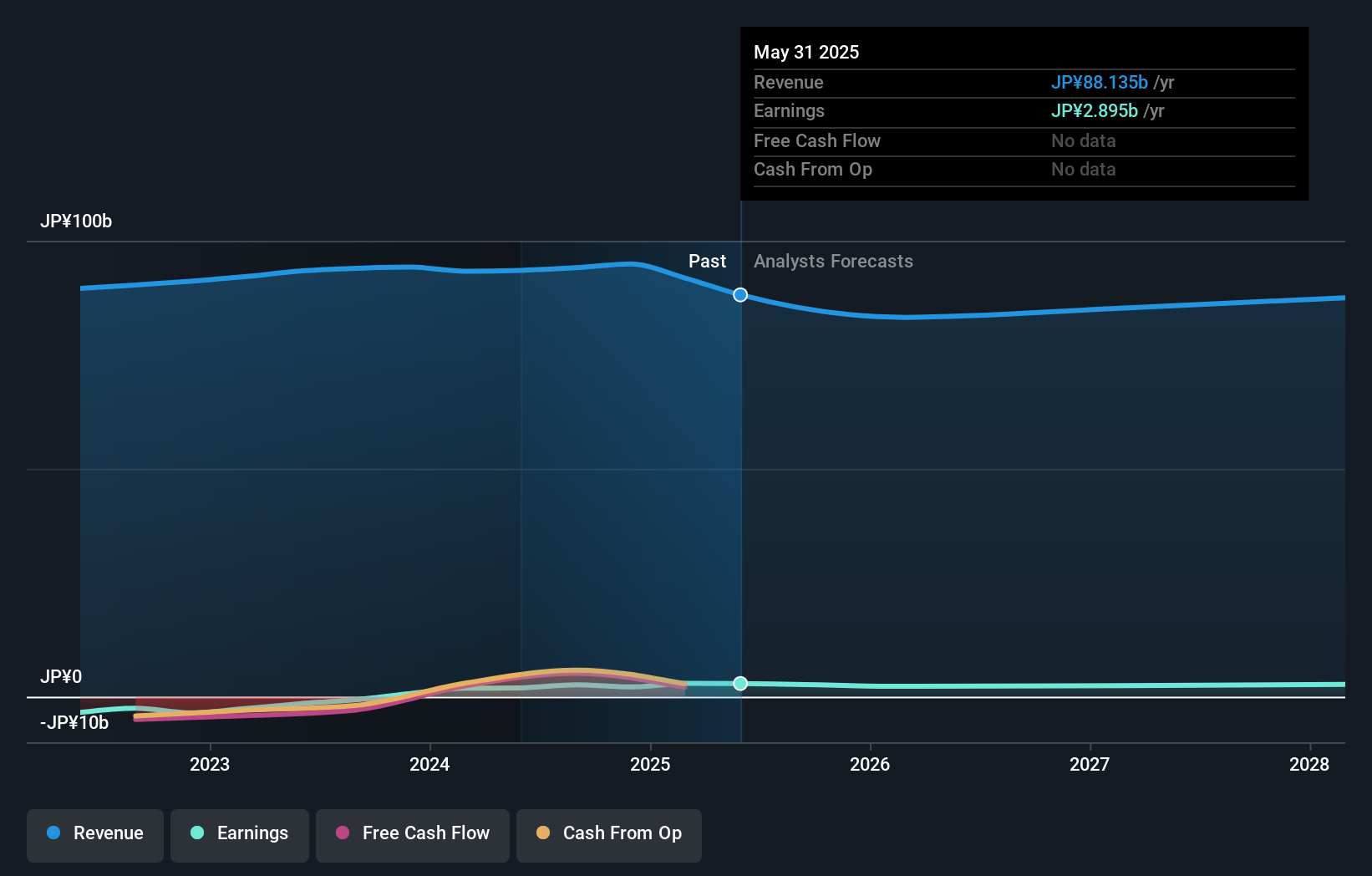Toggle the Free Cash Flow series

[413, 835]
